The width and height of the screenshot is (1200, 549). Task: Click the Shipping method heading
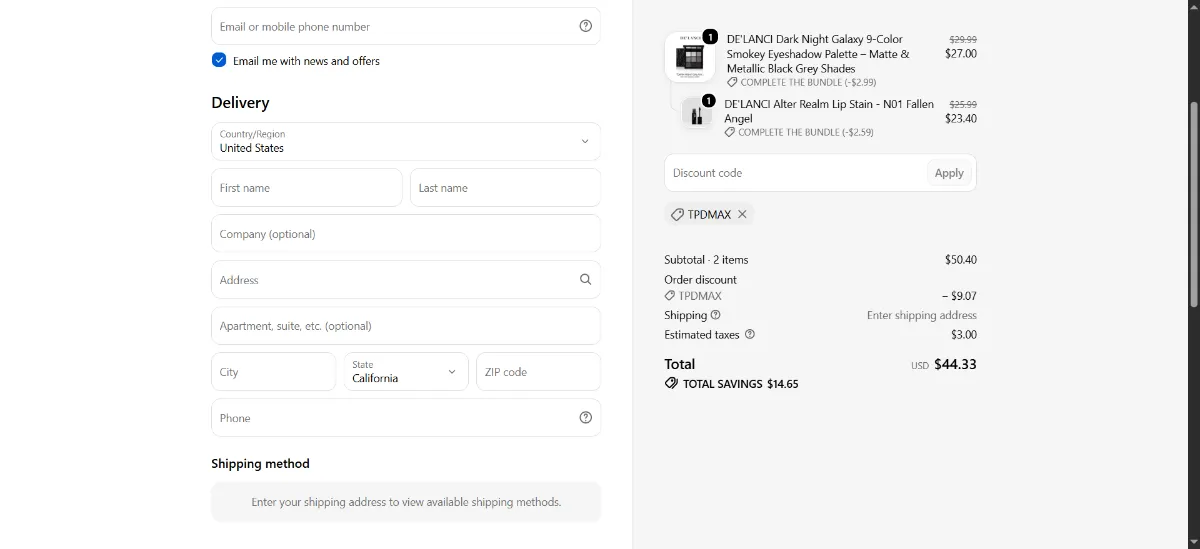point(260,464)
